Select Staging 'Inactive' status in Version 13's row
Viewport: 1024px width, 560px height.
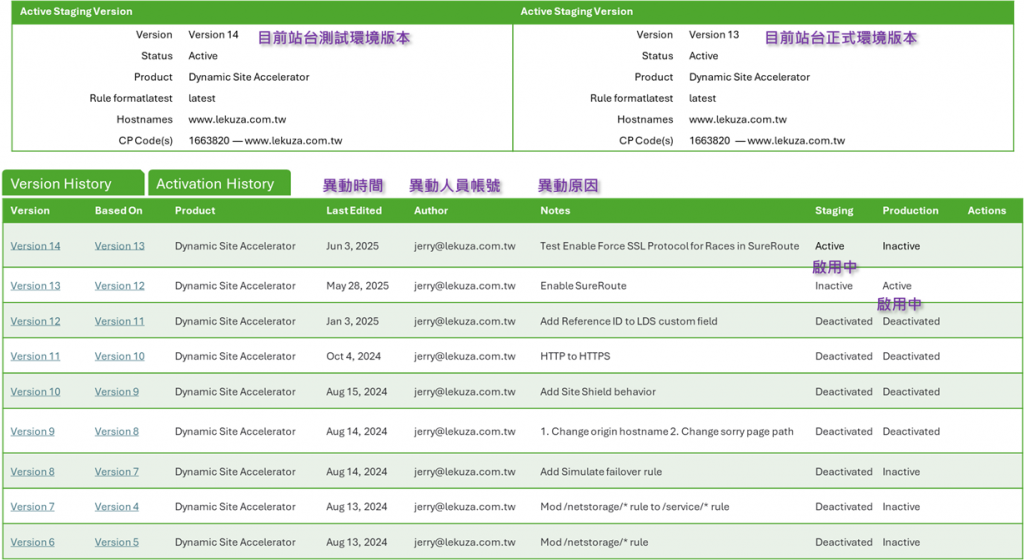(x=833, y=286)
